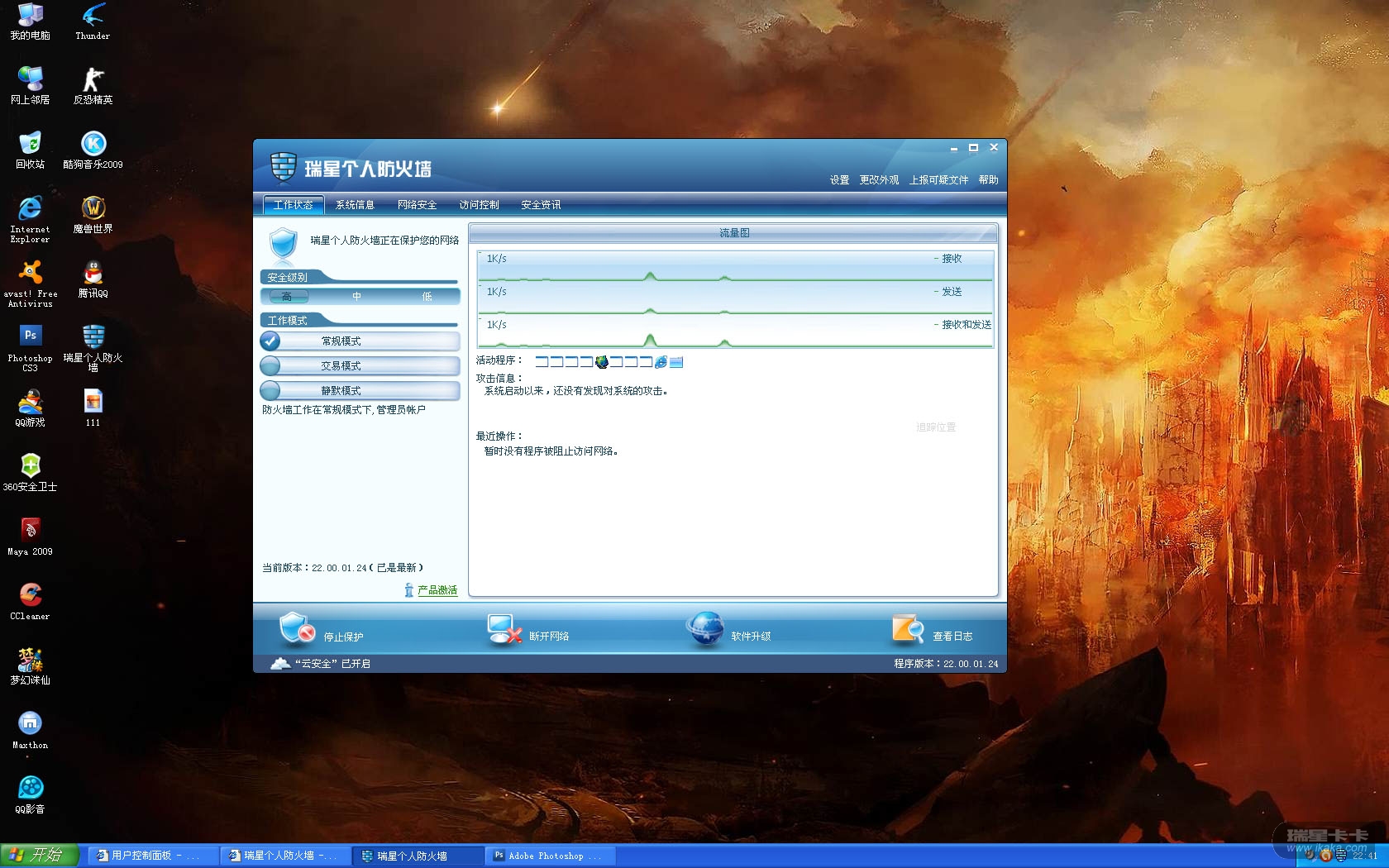This screenshot has height=868, width=1389.
Task: Click the 追踪位置 link
Action: coord(936,427)
